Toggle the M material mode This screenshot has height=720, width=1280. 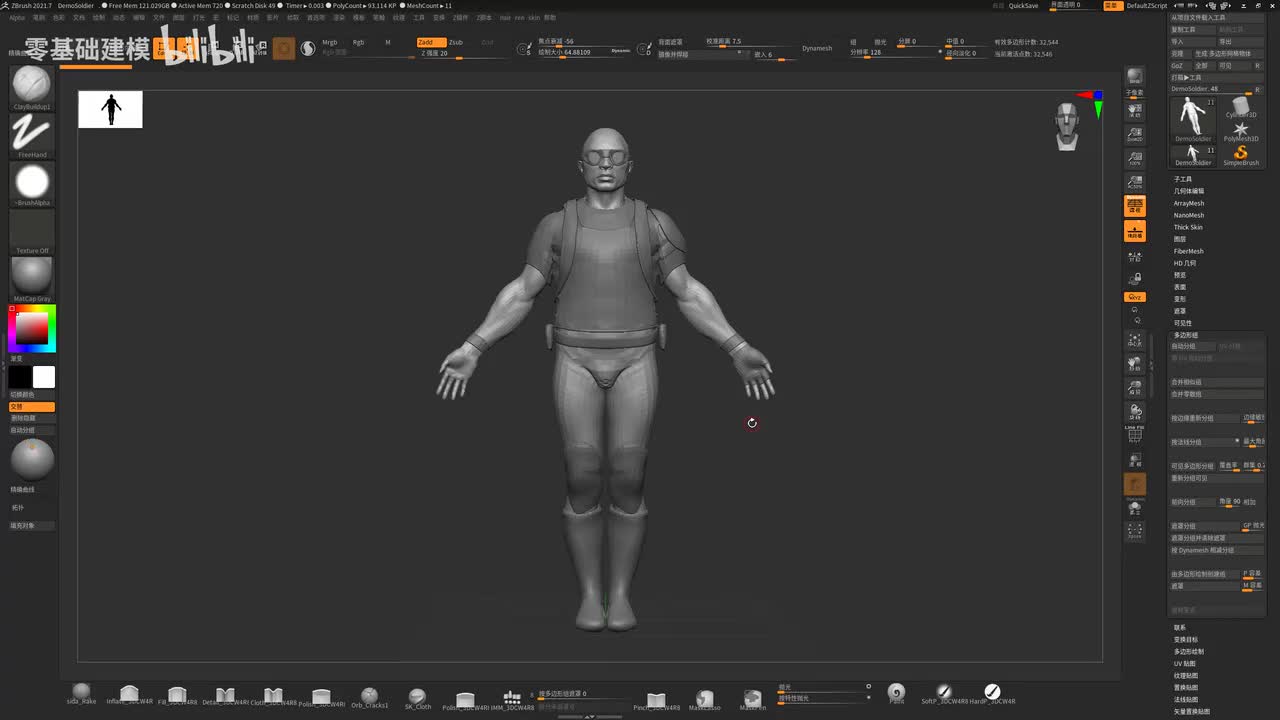pyautogui.click(x=388, y=42)
